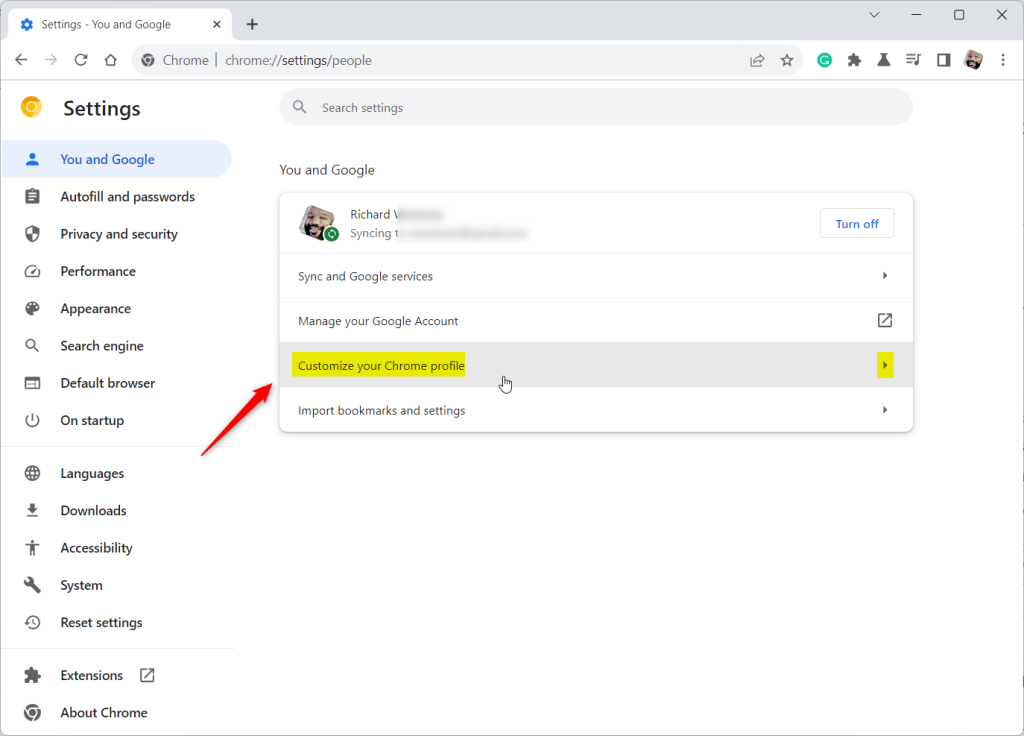The image size is (1024, 736).
Task: Click the Import bookmarks arrow
Action: click(885, 409)
